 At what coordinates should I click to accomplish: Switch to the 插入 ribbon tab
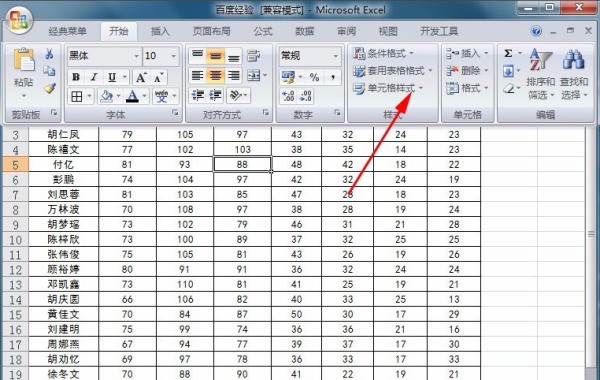click(160, 31)
